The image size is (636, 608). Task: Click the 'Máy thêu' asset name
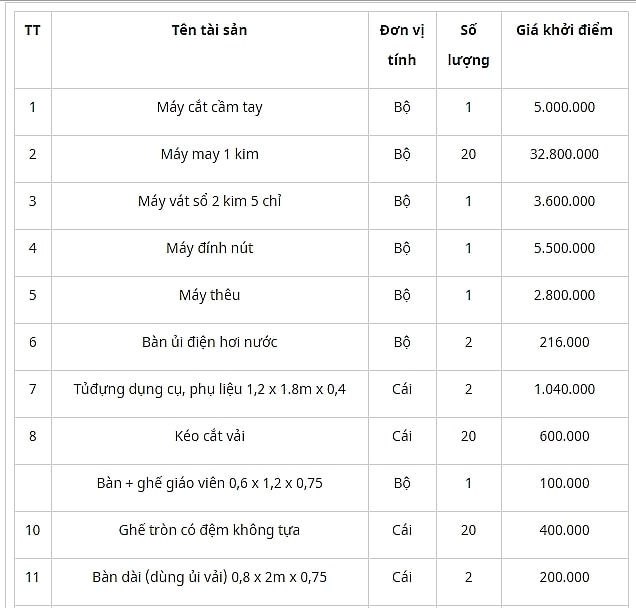[210, 296]
